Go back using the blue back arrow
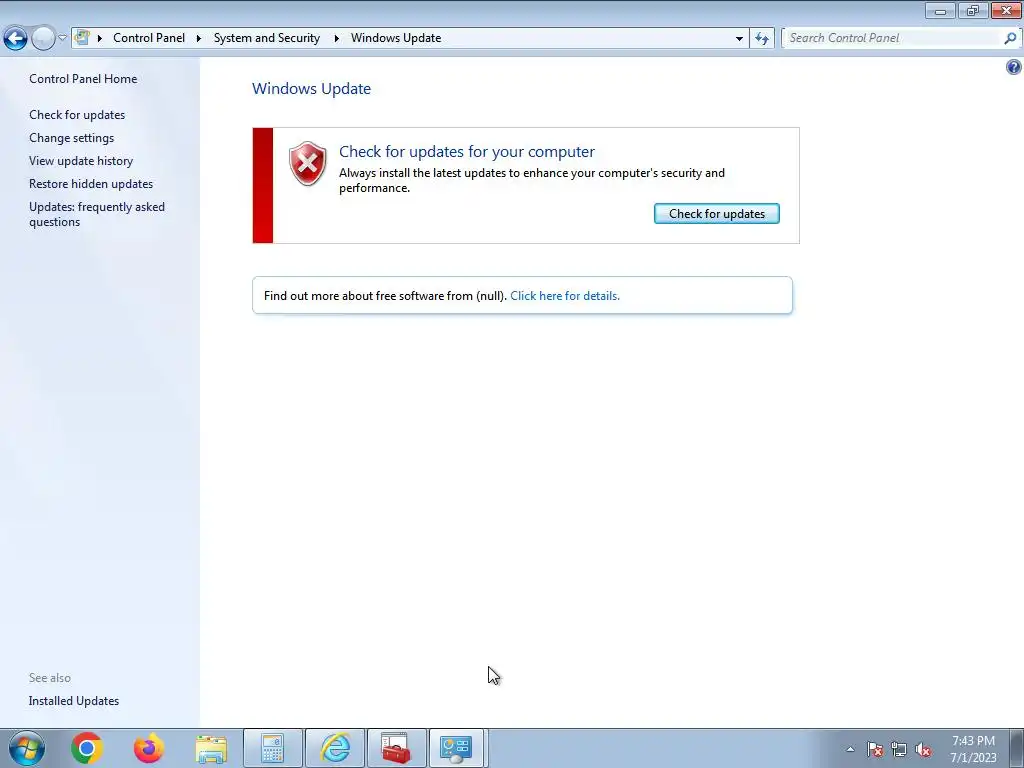This screenshot has width=1024, height=768. (16, 39)
